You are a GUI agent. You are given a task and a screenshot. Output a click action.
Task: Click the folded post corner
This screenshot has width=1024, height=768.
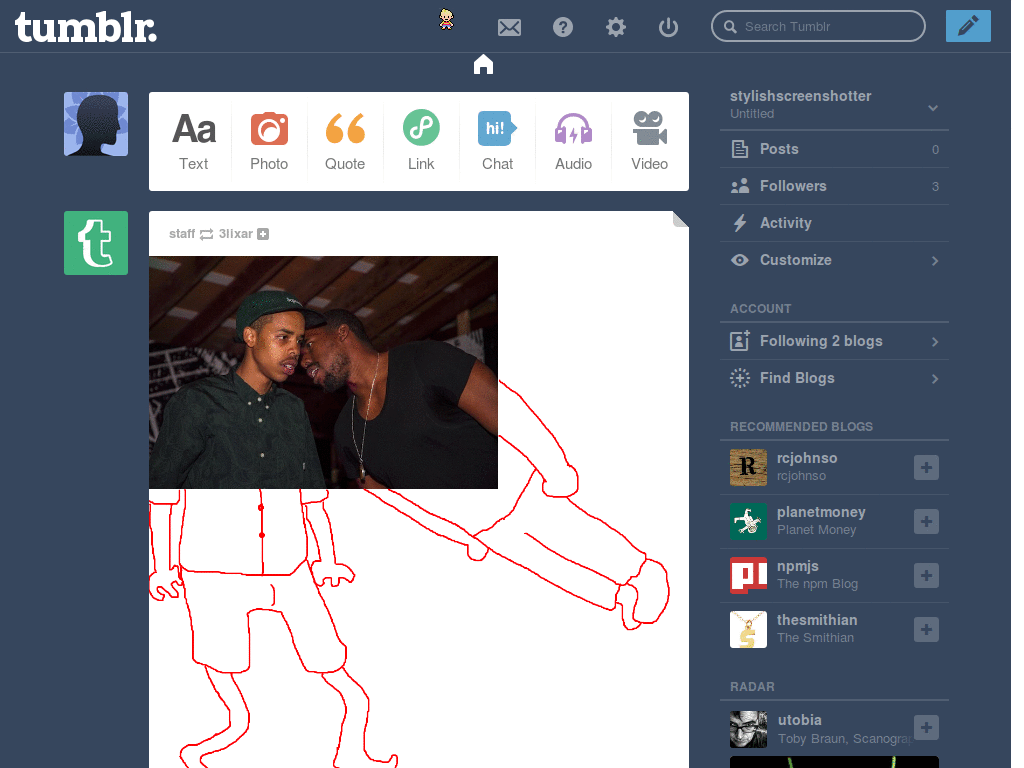(x=680, y=219)
